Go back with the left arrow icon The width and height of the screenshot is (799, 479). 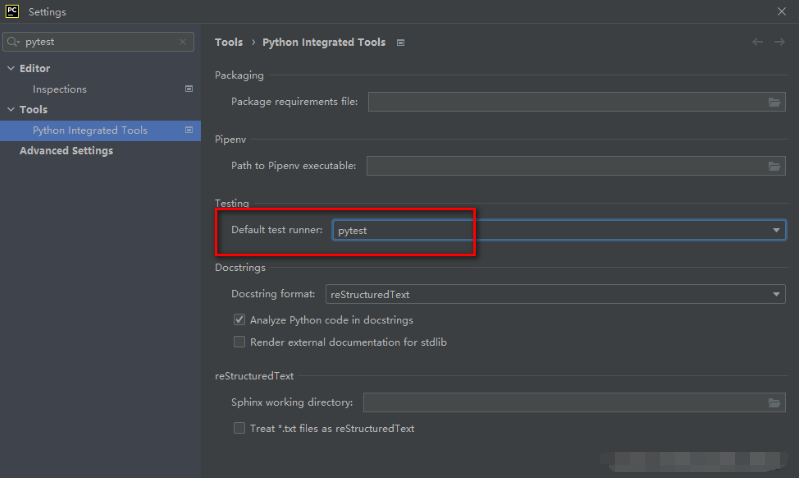pos(757,42)
